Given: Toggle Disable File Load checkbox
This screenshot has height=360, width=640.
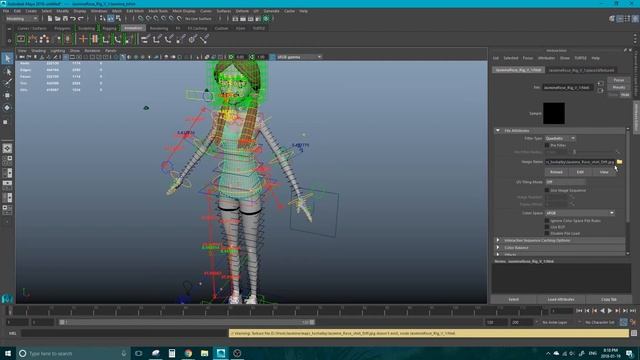Looking at the screenshot, I should click(547, 233).
